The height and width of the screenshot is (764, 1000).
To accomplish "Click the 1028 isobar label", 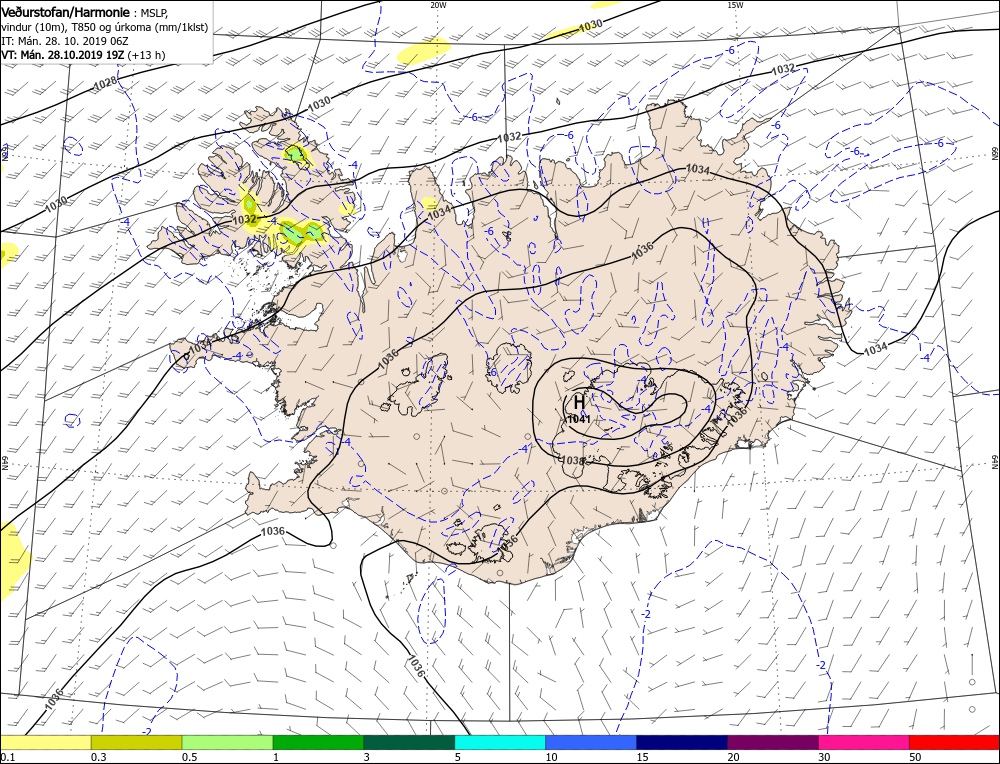I will pos(105,83).
